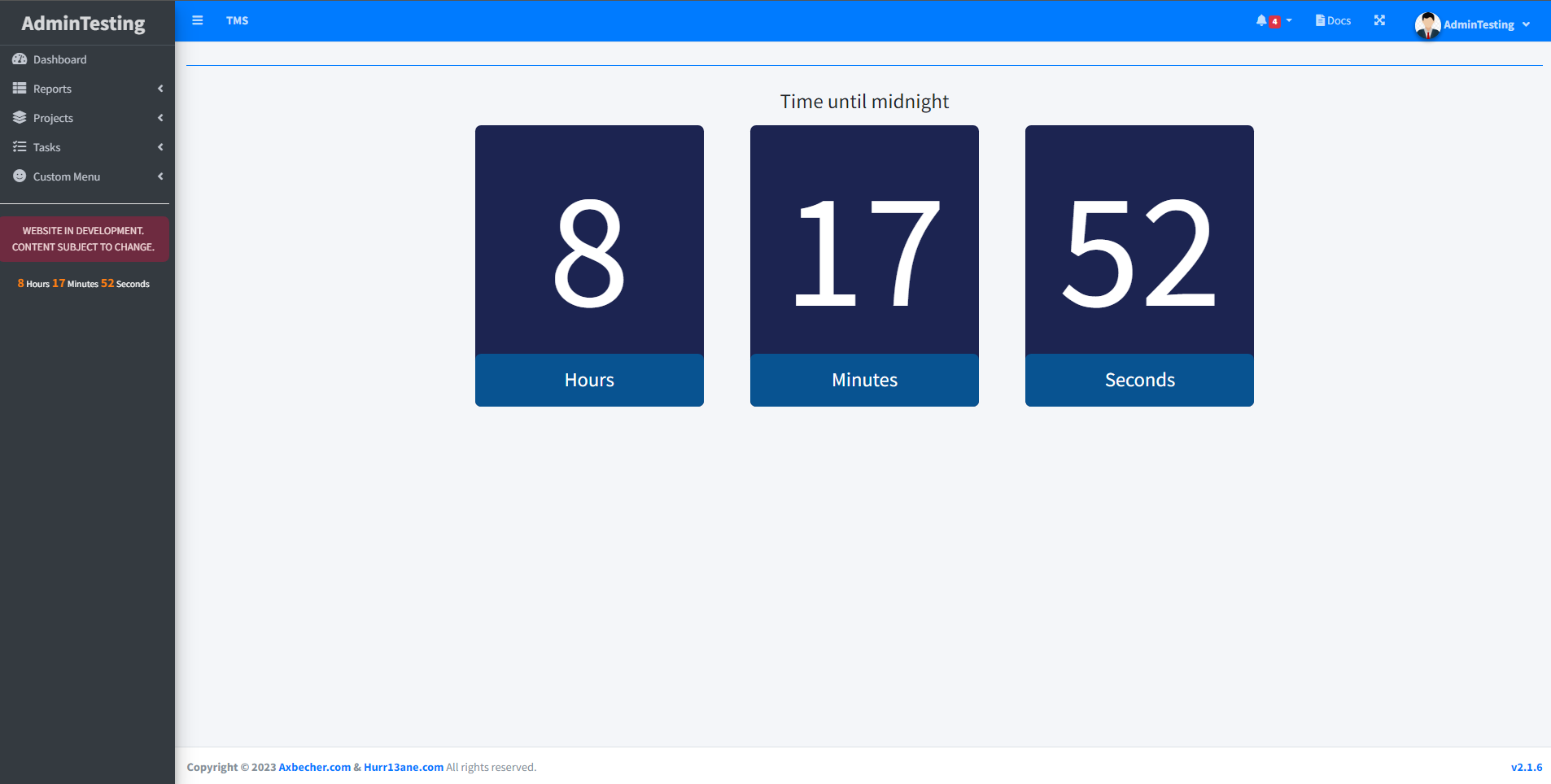Viewport: 1551px width, 784px height.
Task: Click the Reports table icon
Action: click(x=20, y=89)
